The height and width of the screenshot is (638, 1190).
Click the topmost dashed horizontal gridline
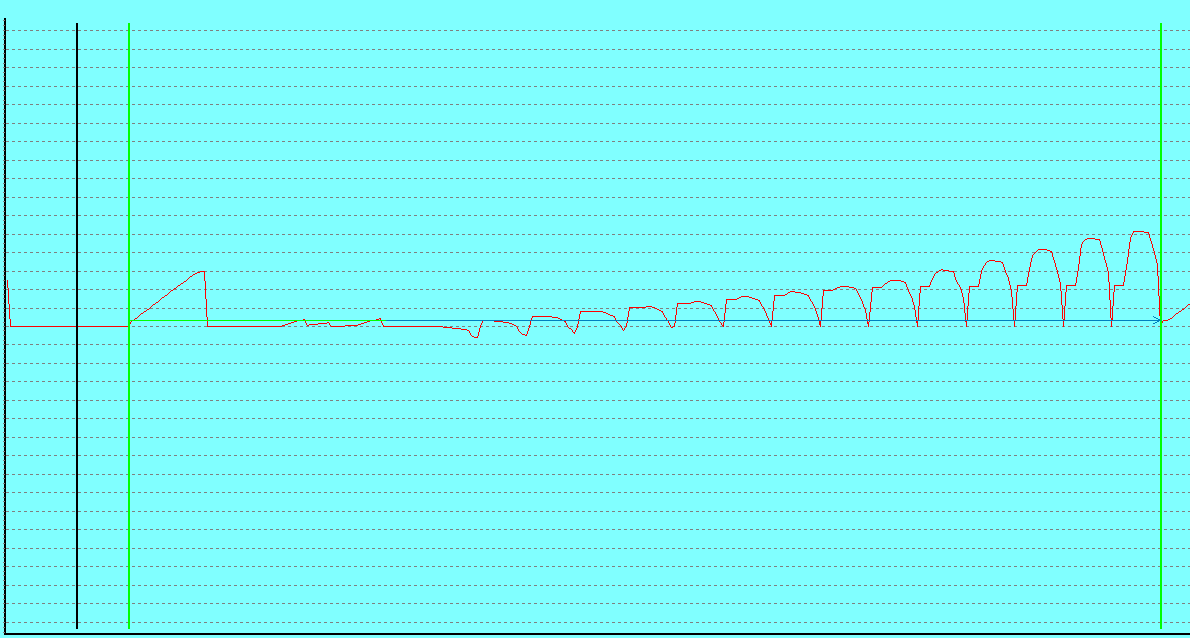600,30
